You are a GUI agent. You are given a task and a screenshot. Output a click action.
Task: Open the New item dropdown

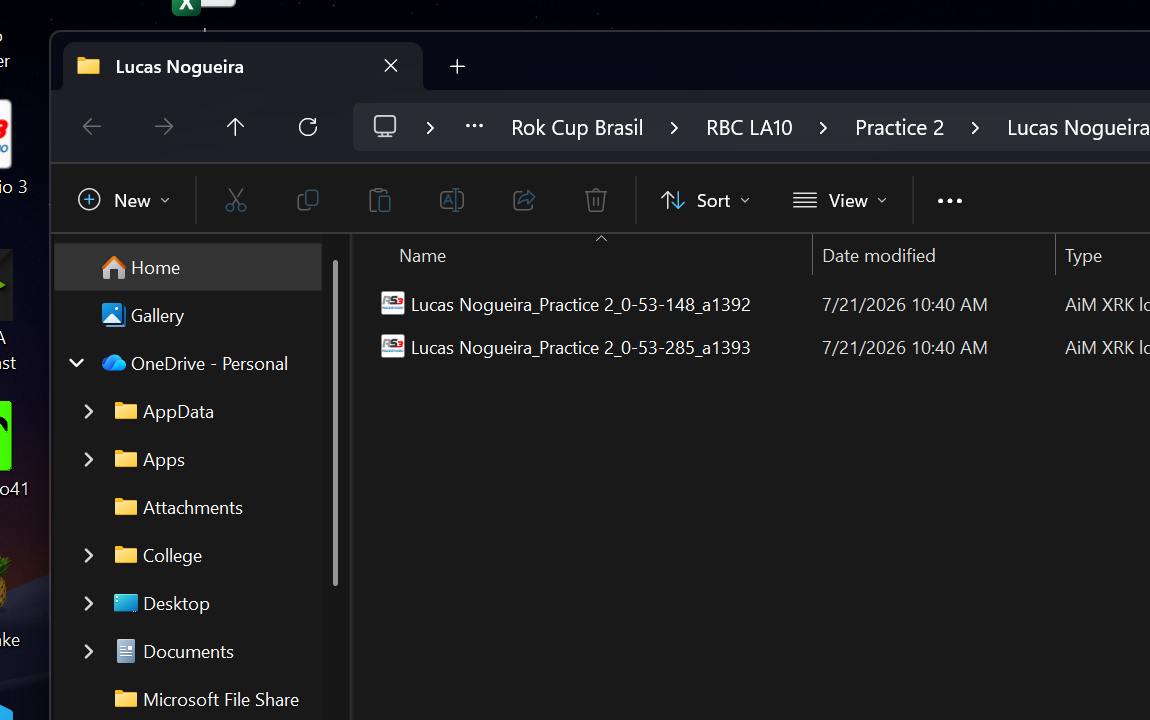pyautogui.click(x=124, y=200)
